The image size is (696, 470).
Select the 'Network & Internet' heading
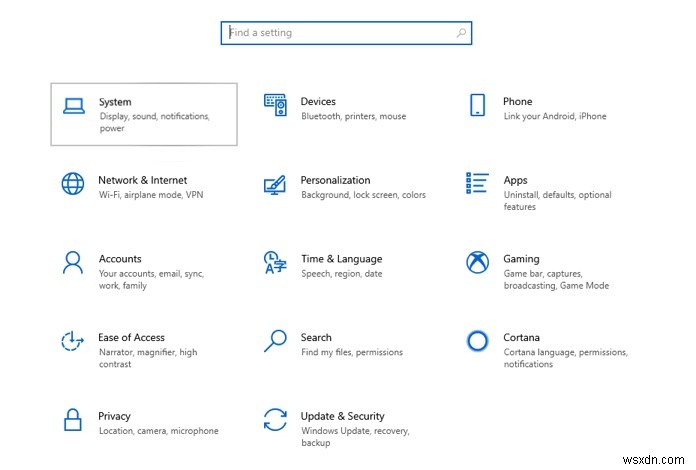142,180
